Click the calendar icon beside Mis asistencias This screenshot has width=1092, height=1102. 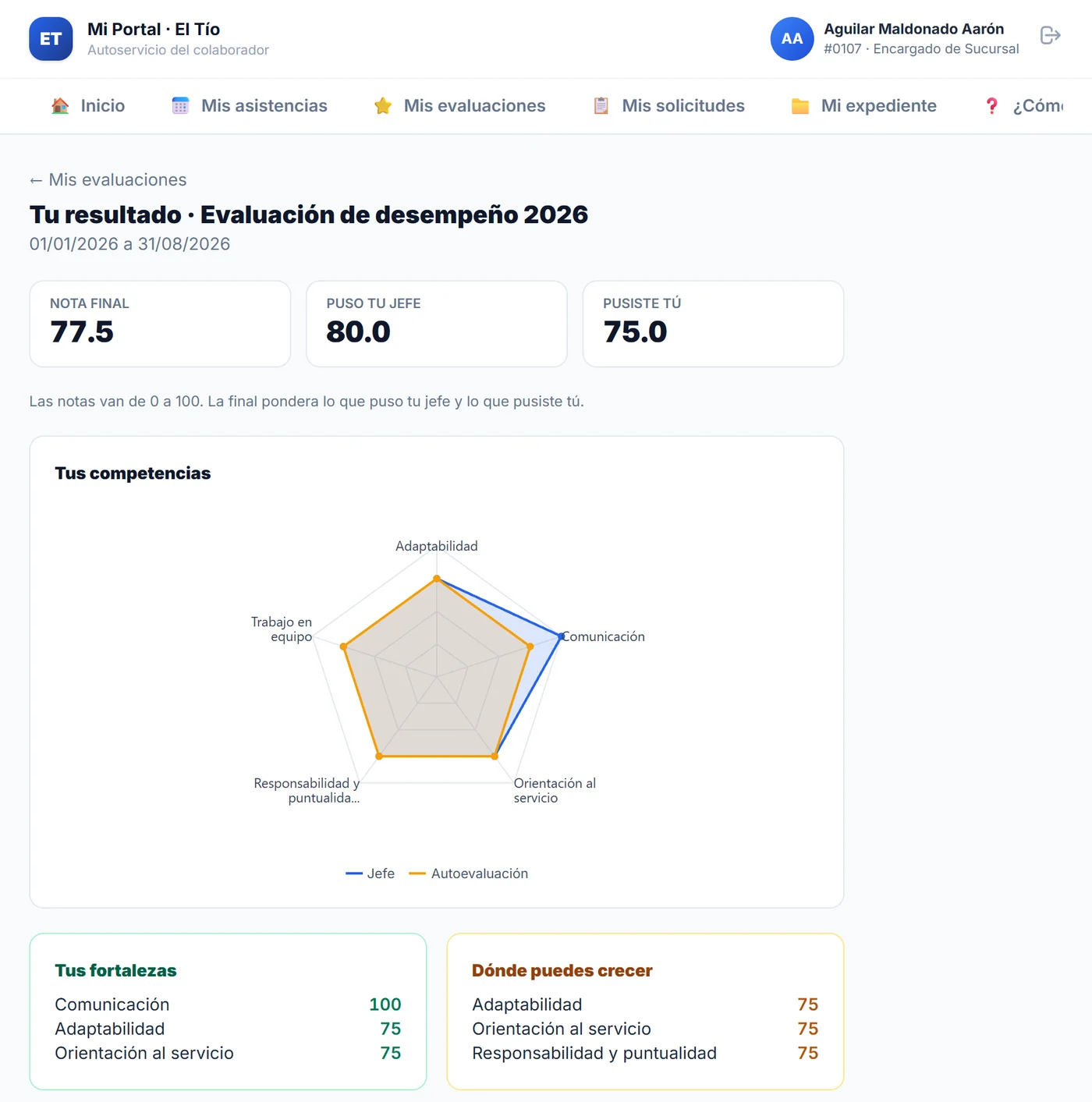(x=180, y=106)
